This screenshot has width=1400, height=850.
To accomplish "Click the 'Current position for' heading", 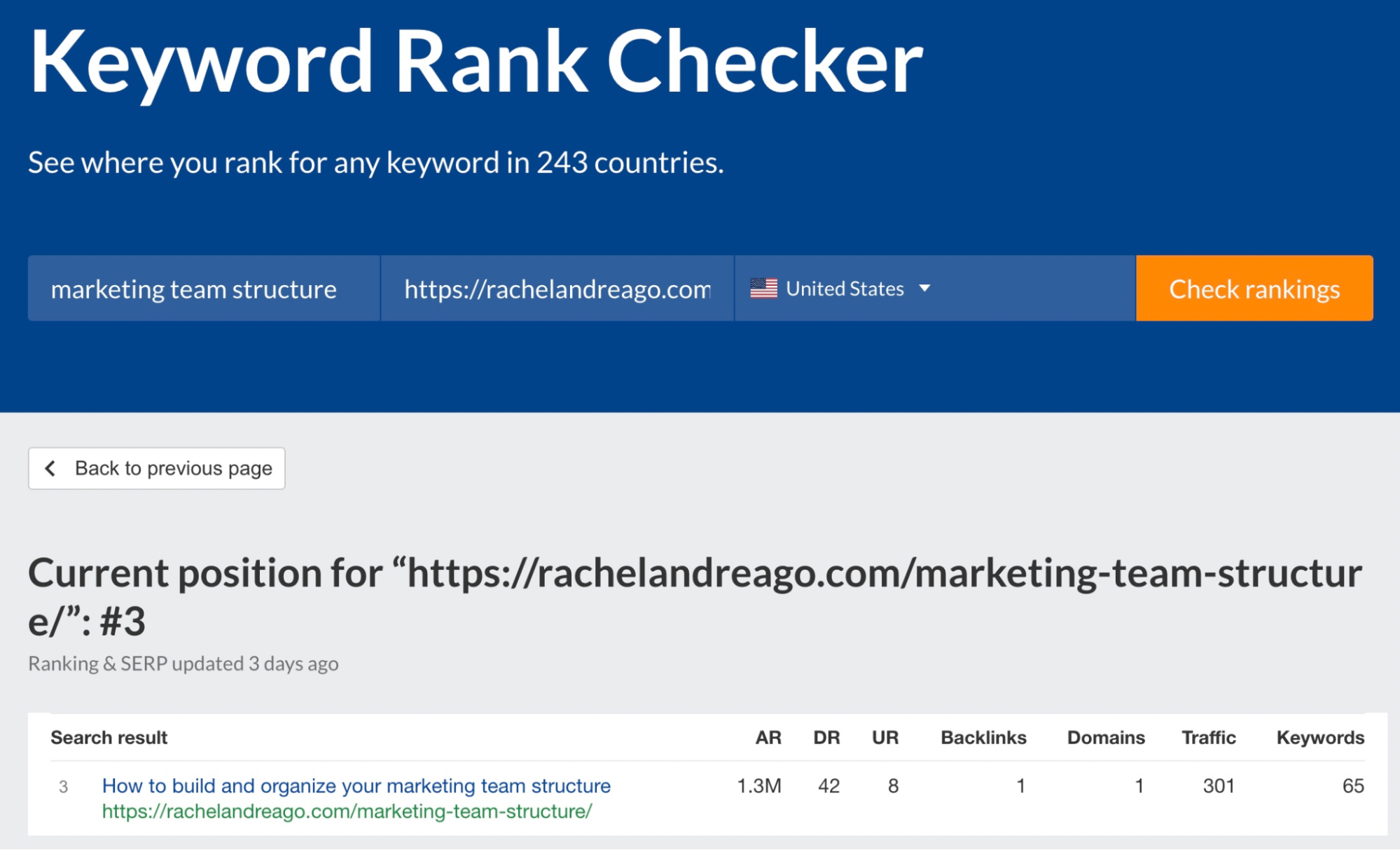I will point(695,596).
